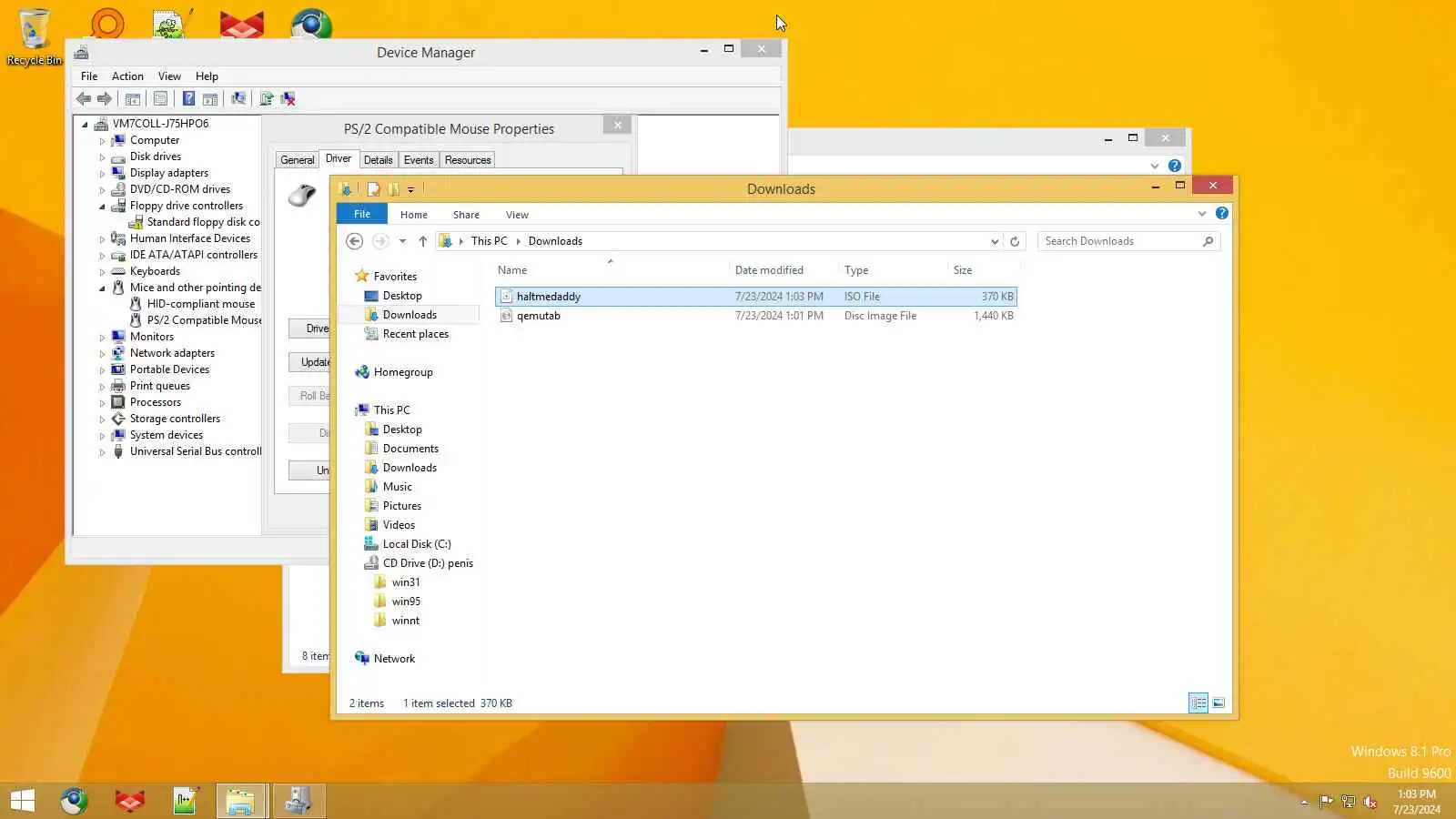The width and height of the screenshot is (1456, 819).
Task: Click the Properties icon in Device Manager toolbar
Action: pyautogui.click(x=161, y=99)
